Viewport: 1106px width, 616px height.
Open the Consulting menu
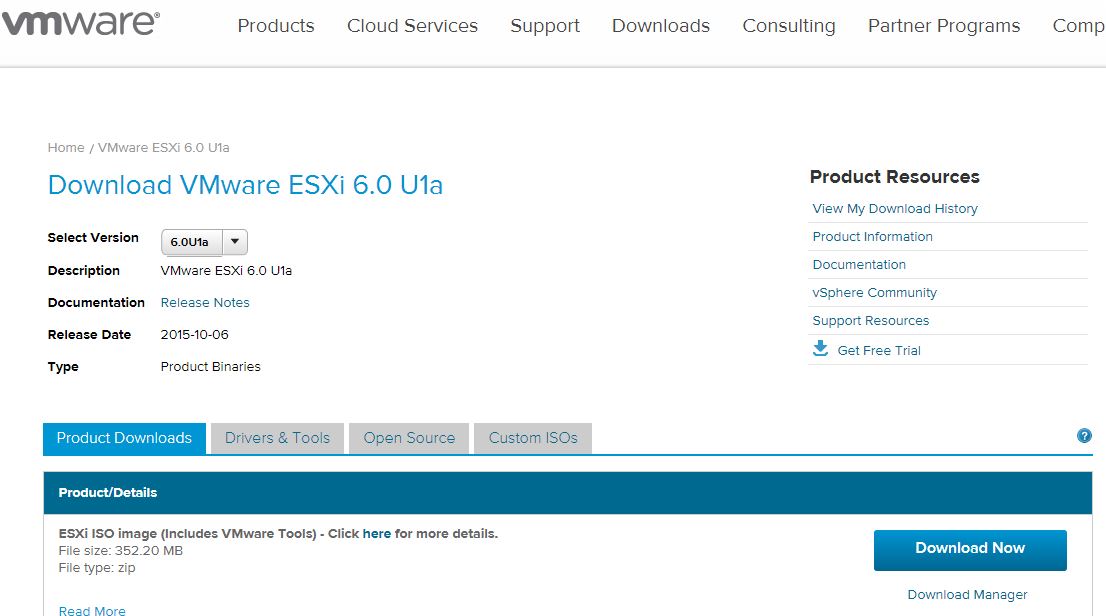pos(789,26)
